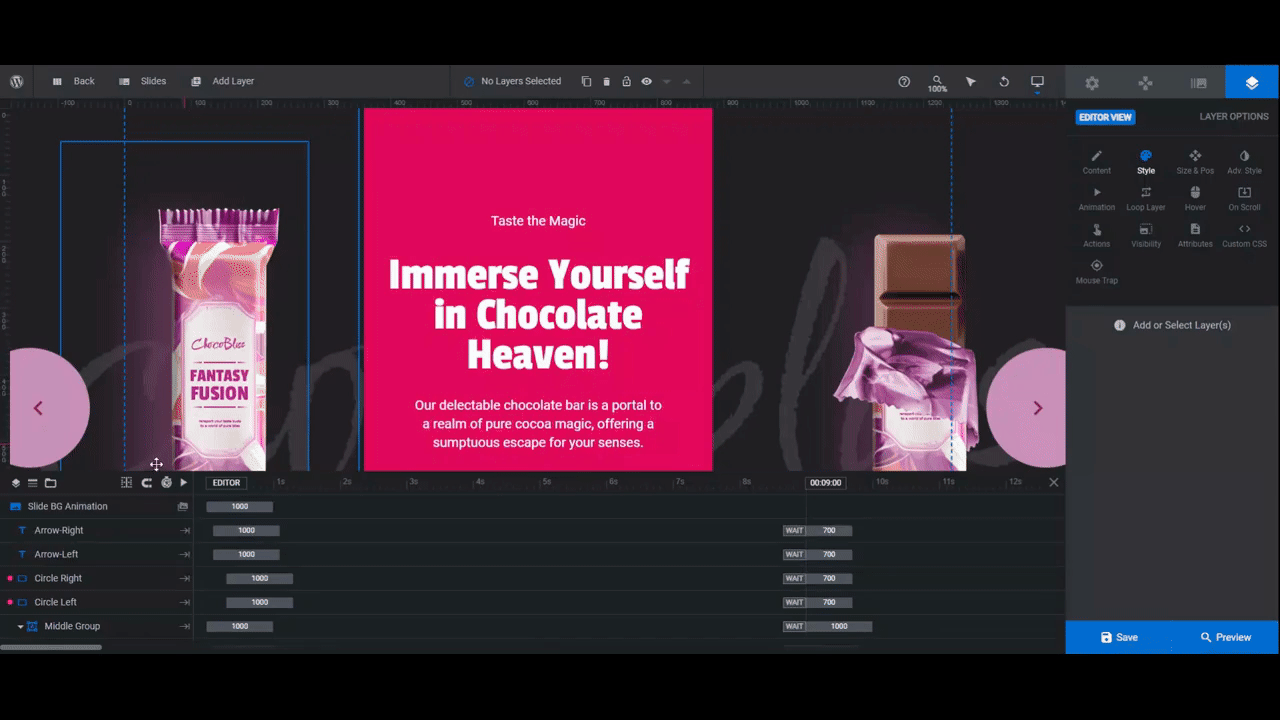This screenshot has width=1280, height=720.
Task: Open the On Scroll settings
Action: tap(1244, 199)
